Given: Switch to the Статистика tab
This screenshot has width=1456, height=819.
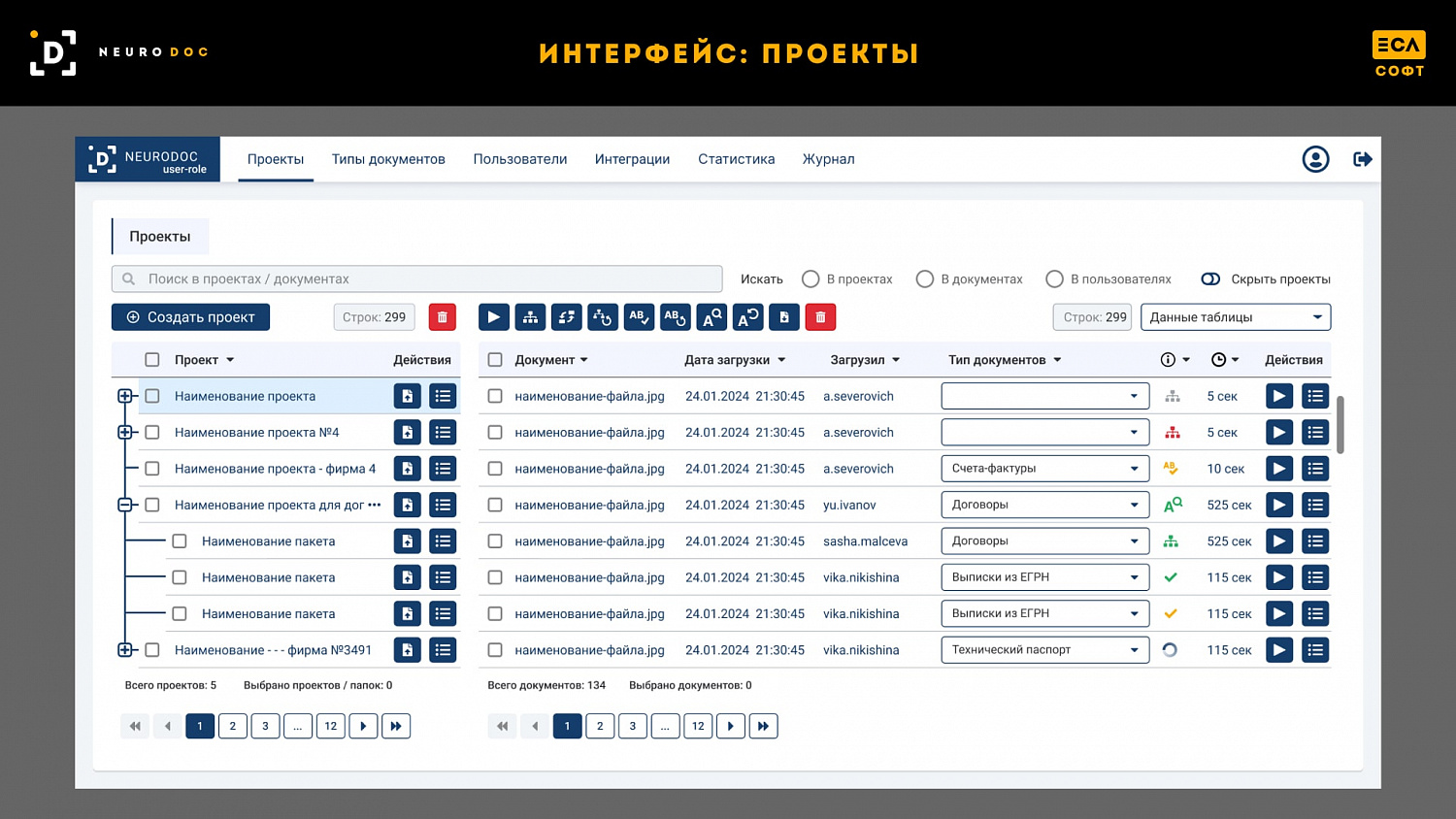Looking at the screenshot, I should tap(737, 159).
